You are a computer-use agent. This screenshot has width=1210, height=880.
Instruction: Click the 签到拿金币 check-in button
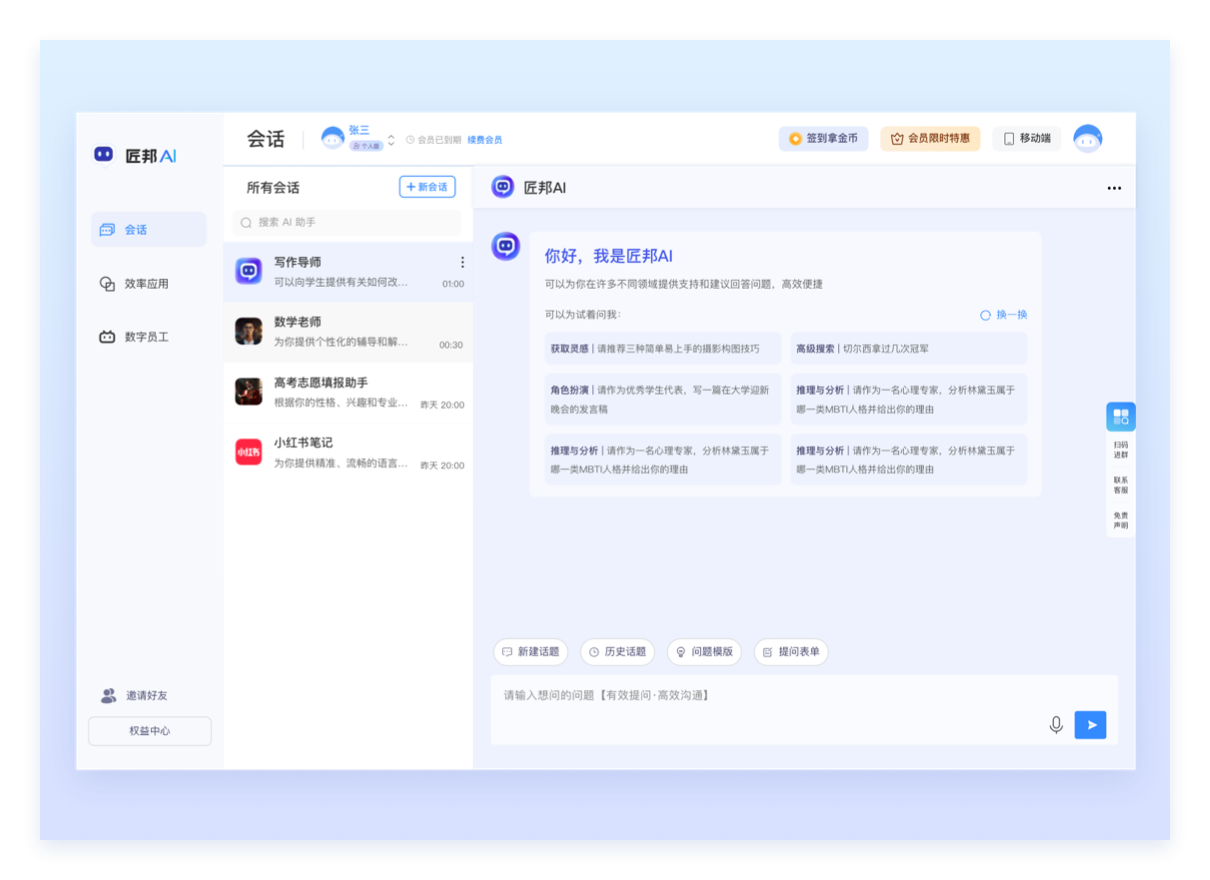coord(823,139)
